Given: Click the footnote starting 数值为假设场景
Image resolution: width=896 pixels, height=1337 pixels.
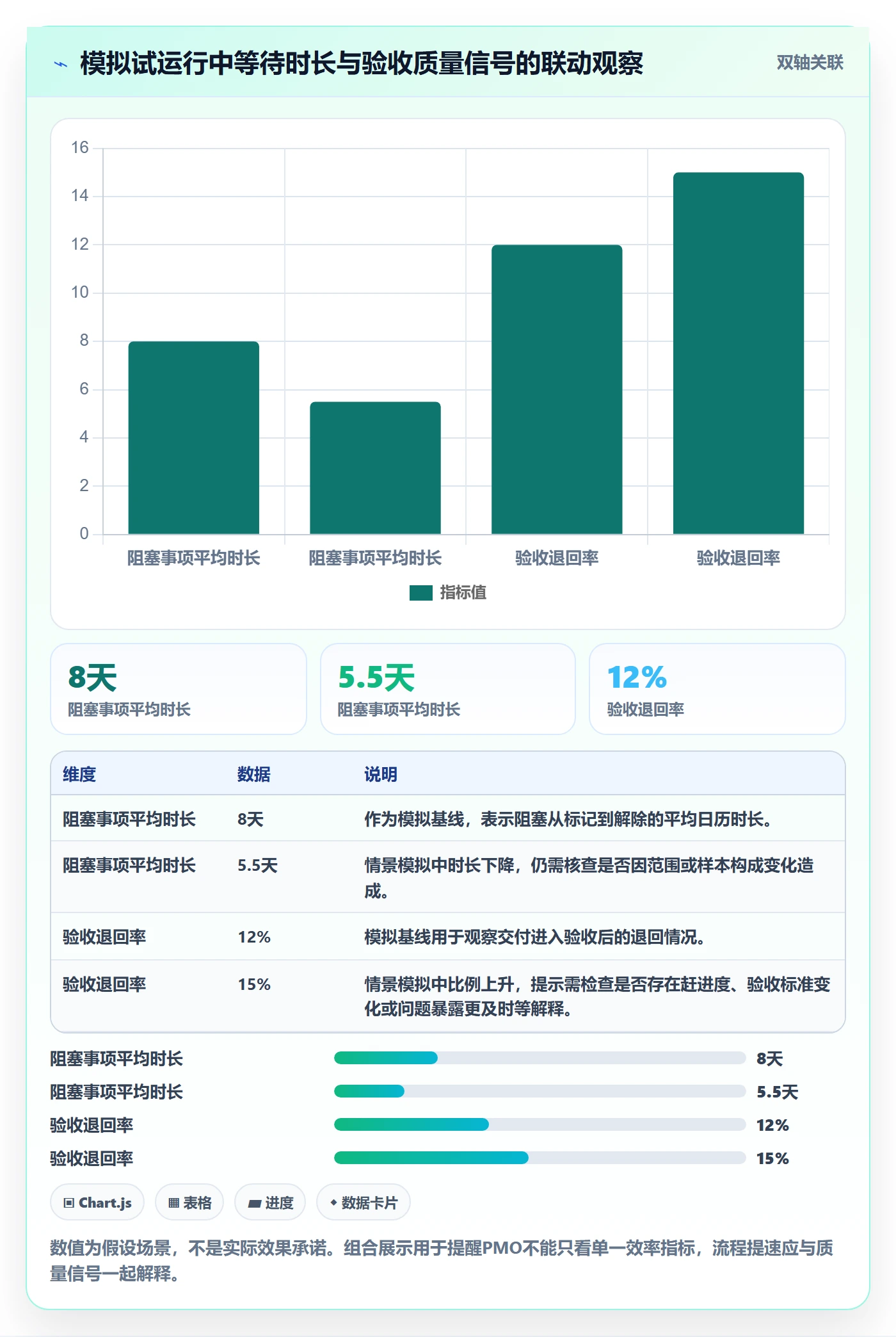Looking at the screenshot, I should (x=442, y=1260).
